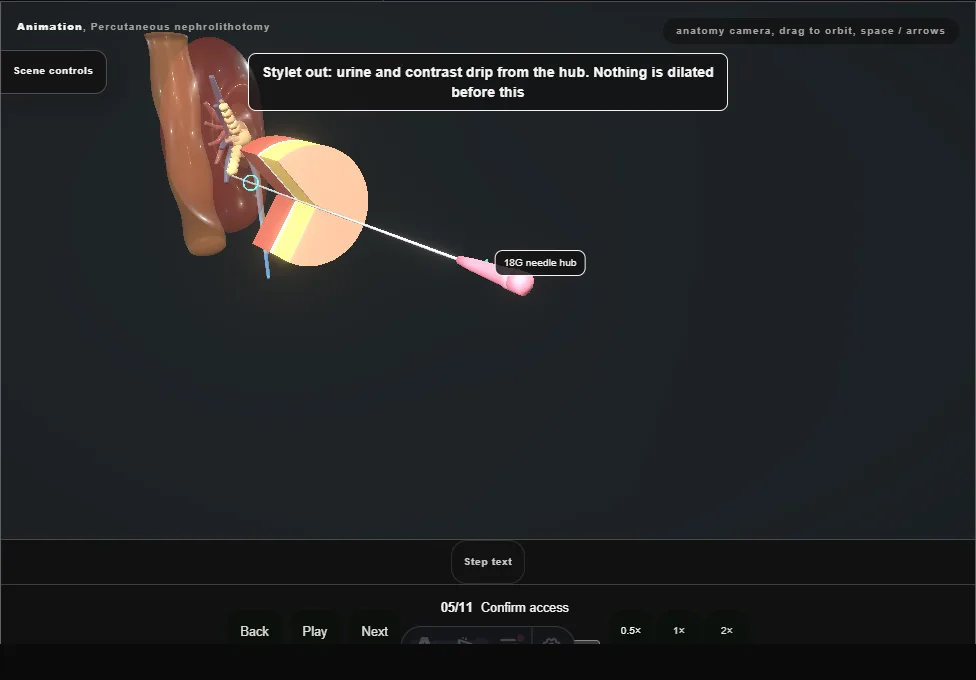
Task: Click the anatomy camera hint pill
Action: 810,31
